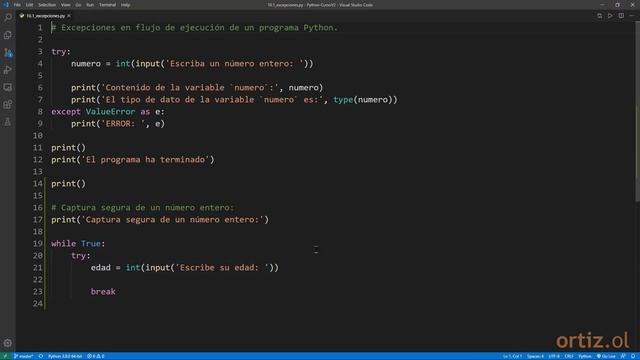Open the Remote Explorer view
Screen dimensions: 640x360
tap(8, 87)
